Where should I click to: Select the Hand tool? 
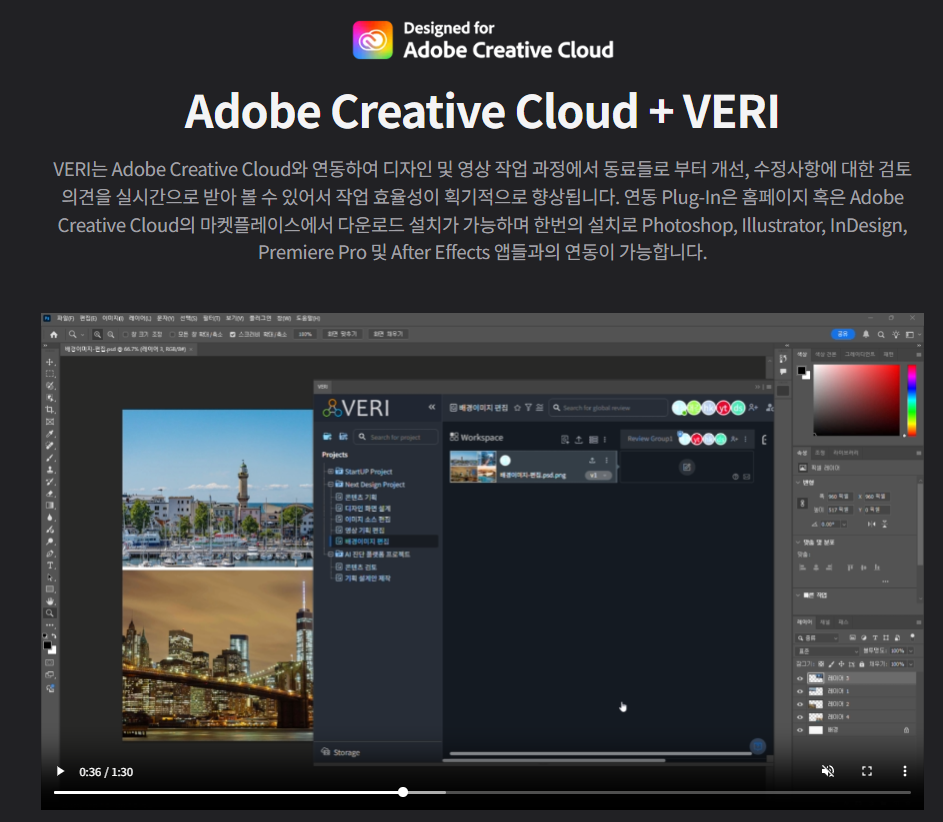pos(50,601)
